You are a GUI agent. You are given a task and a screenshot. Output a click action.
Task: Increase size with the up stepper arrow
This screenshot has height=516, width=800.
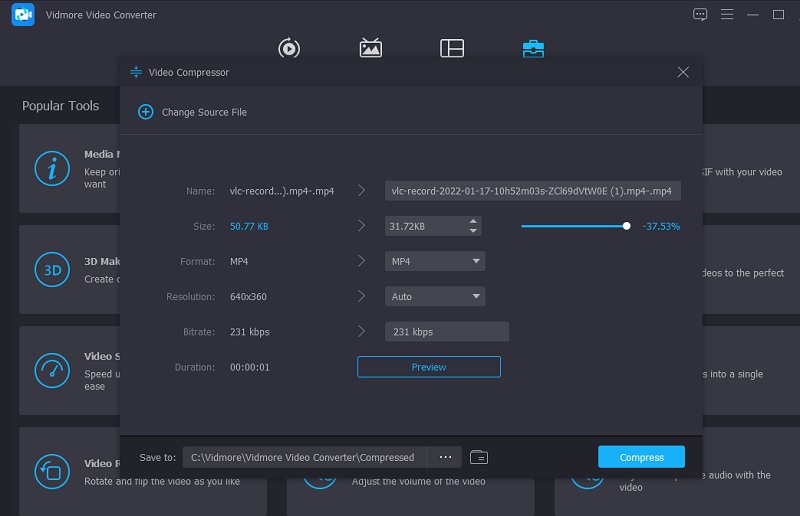pyautogui.click(x=473, y=221)
